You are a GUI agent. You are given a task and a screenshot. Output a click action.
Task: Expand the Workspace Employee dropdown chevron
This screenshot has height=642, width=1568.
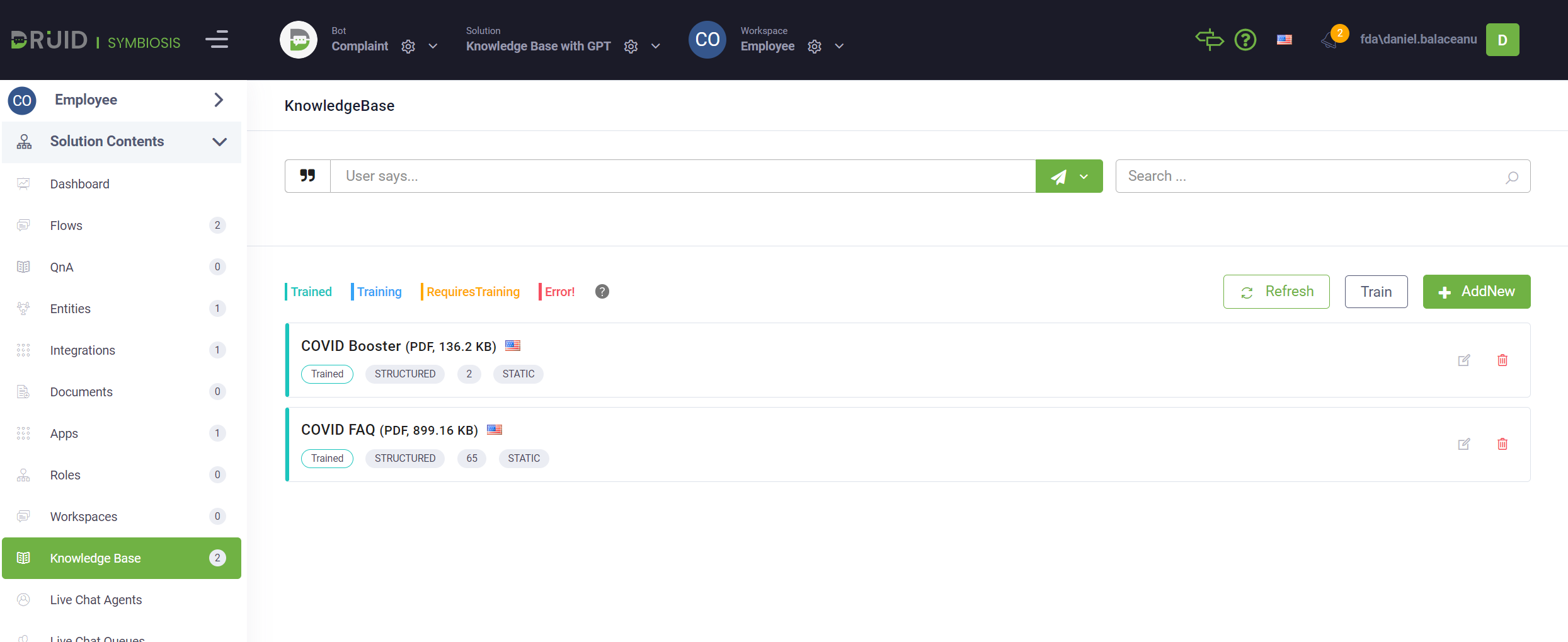tap(839, 47)
